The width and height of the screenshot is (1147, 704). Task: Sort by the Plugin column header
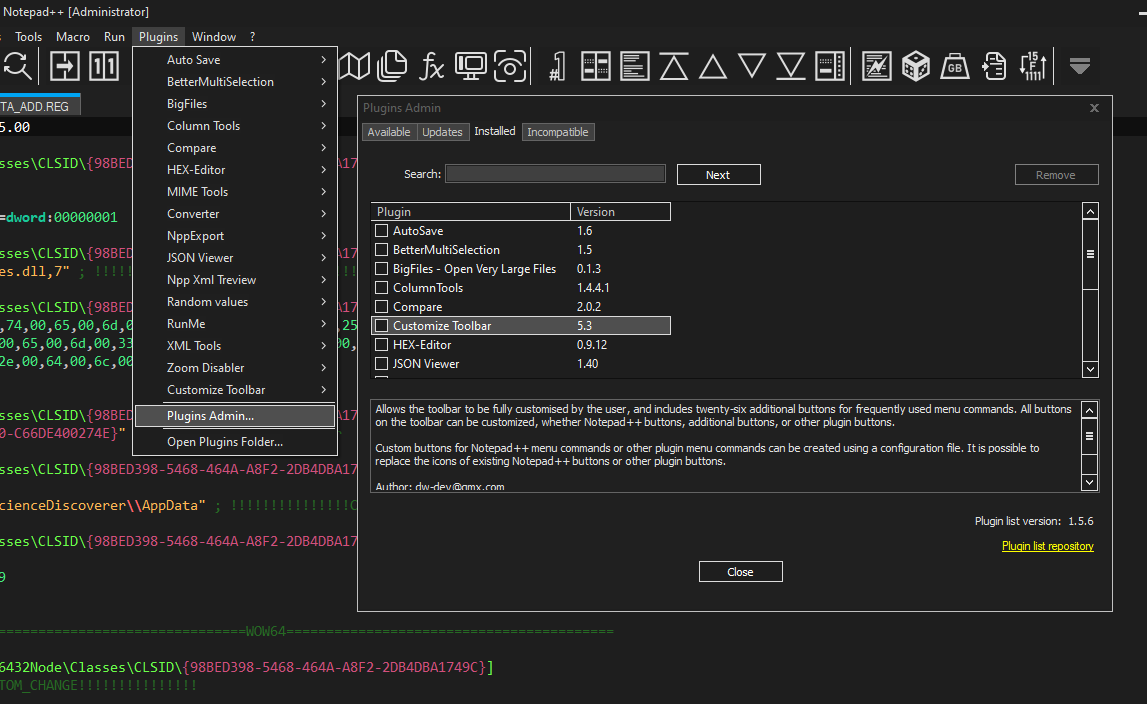click(470, 211)
